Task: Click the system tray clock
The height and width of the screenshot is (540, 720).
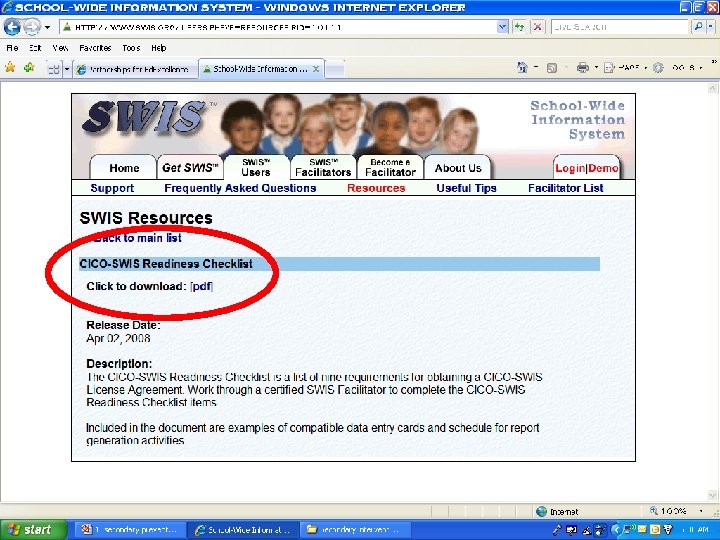Action: coord(695,530)
